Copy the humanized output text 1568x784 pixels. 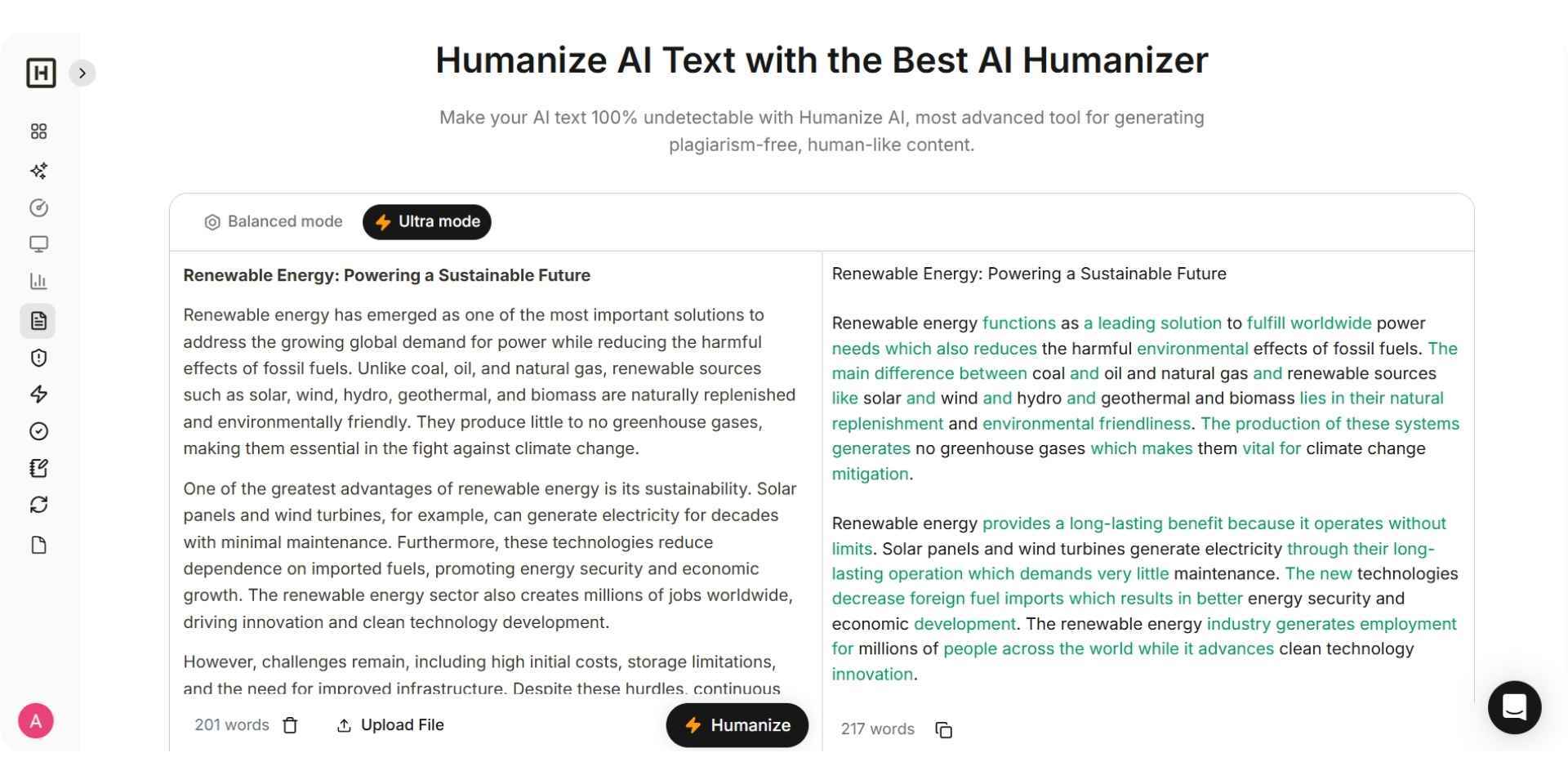(944, 729)
